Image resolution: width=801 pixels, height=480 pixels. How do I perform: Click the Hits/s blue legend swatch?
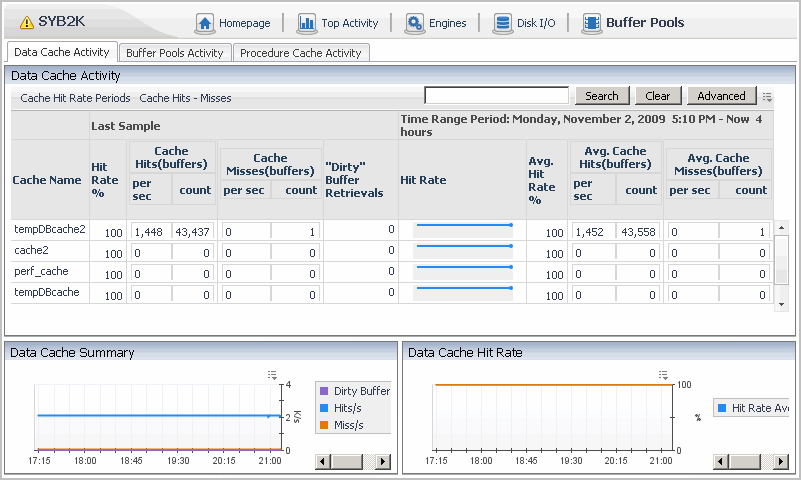pyautogui.click(x=323, y=408)
